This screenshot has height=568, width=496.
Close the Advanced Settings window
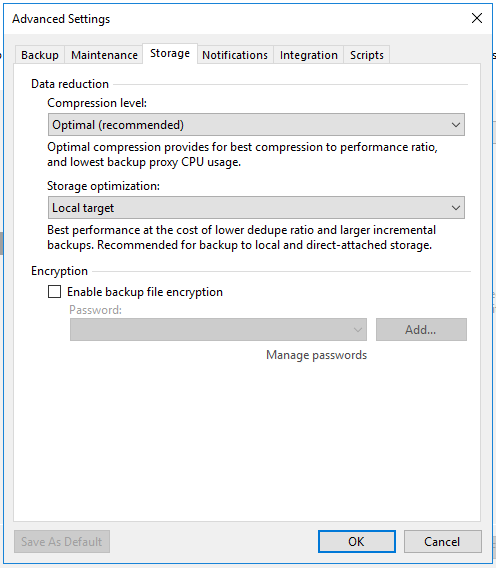[477, 18]
